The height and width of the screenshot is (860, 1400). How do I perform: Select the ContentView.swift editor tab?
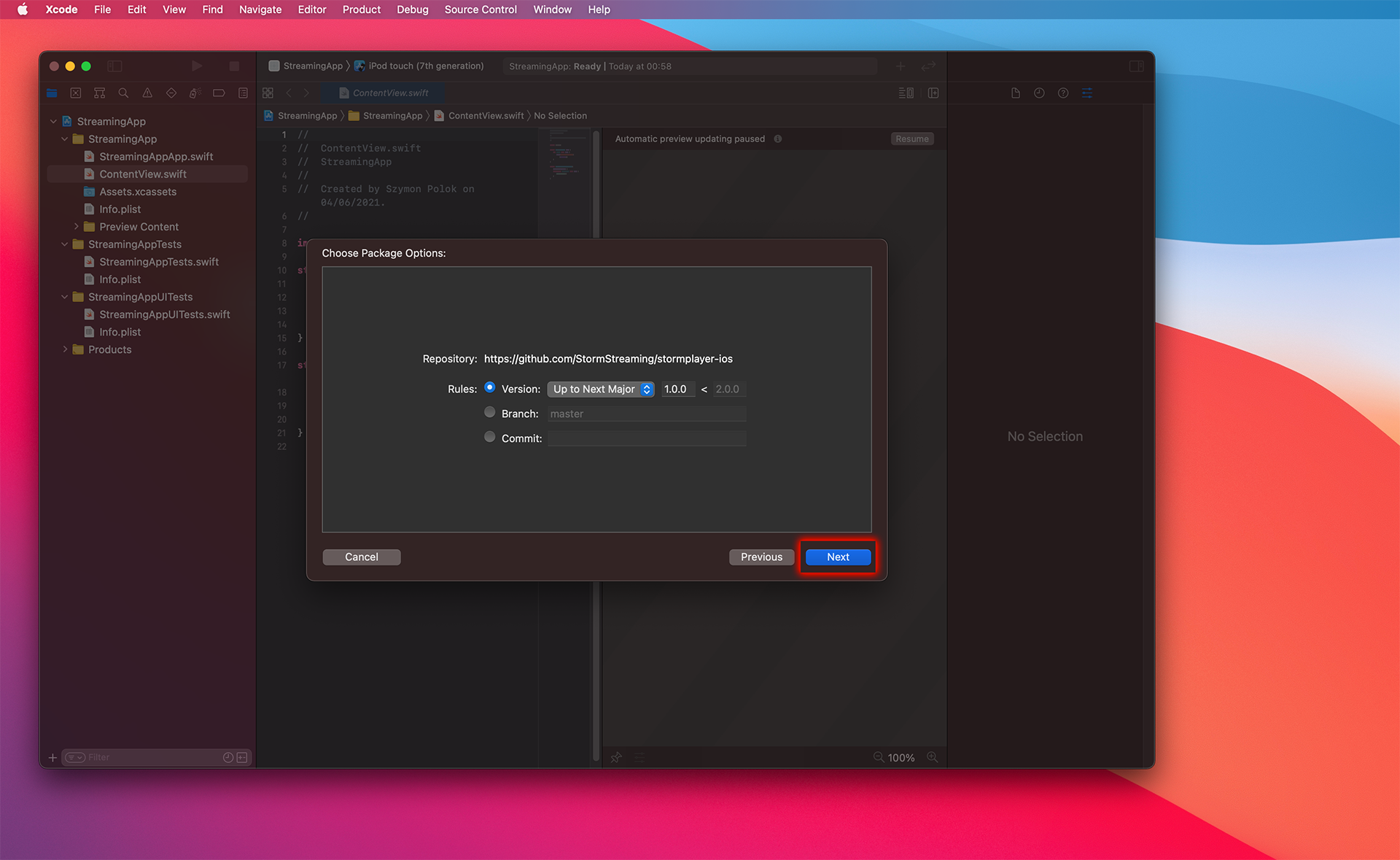click(384, 93)
